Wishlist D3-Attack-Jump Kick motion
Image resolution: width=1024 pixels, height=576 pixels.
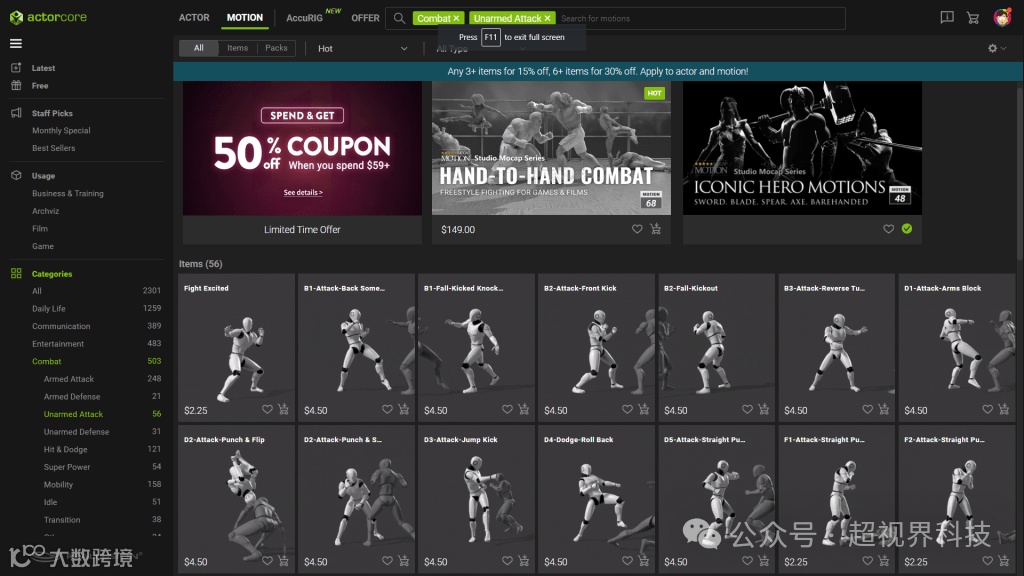pyautogui.click(x=507, y=561)
